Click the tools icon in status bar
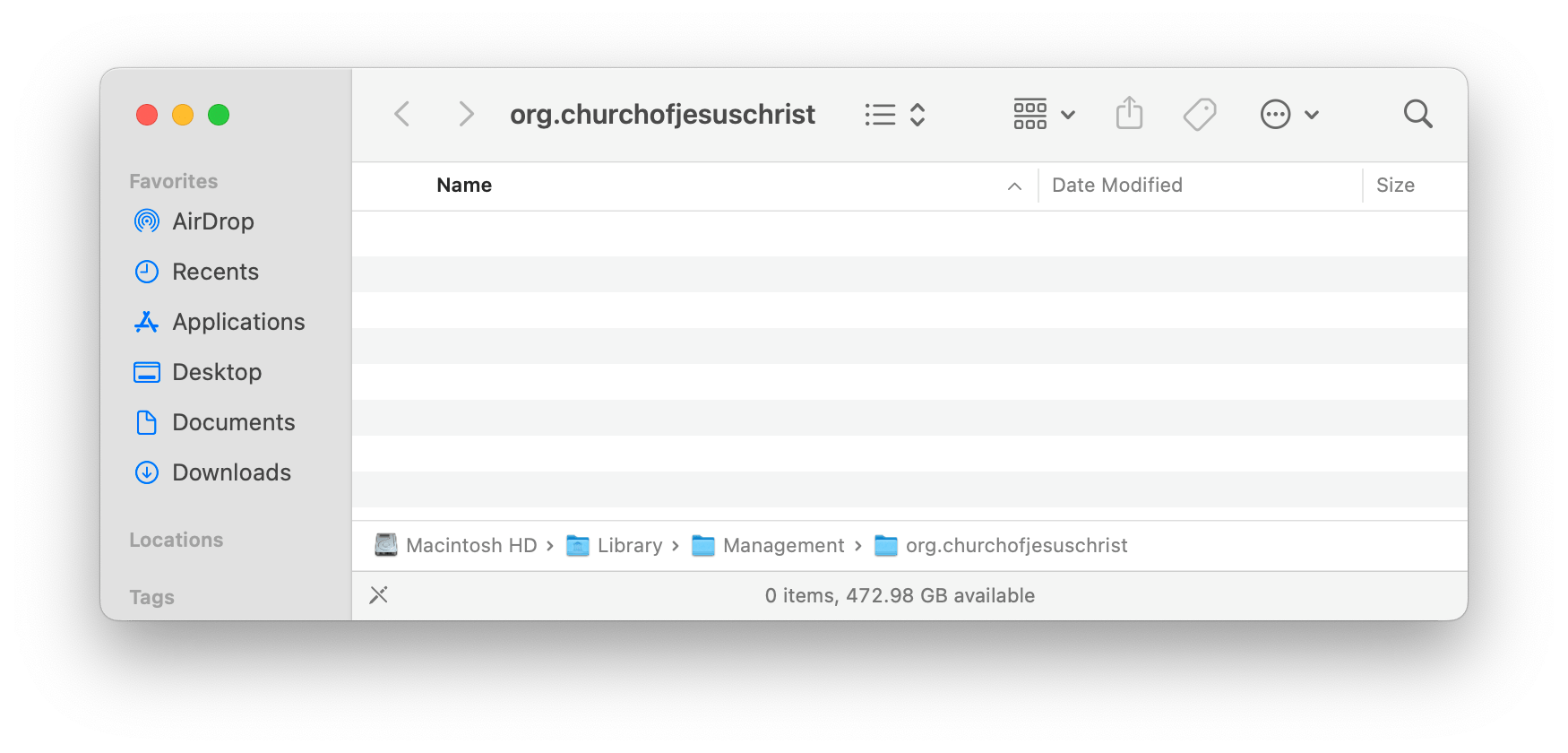 coord(379,595)
